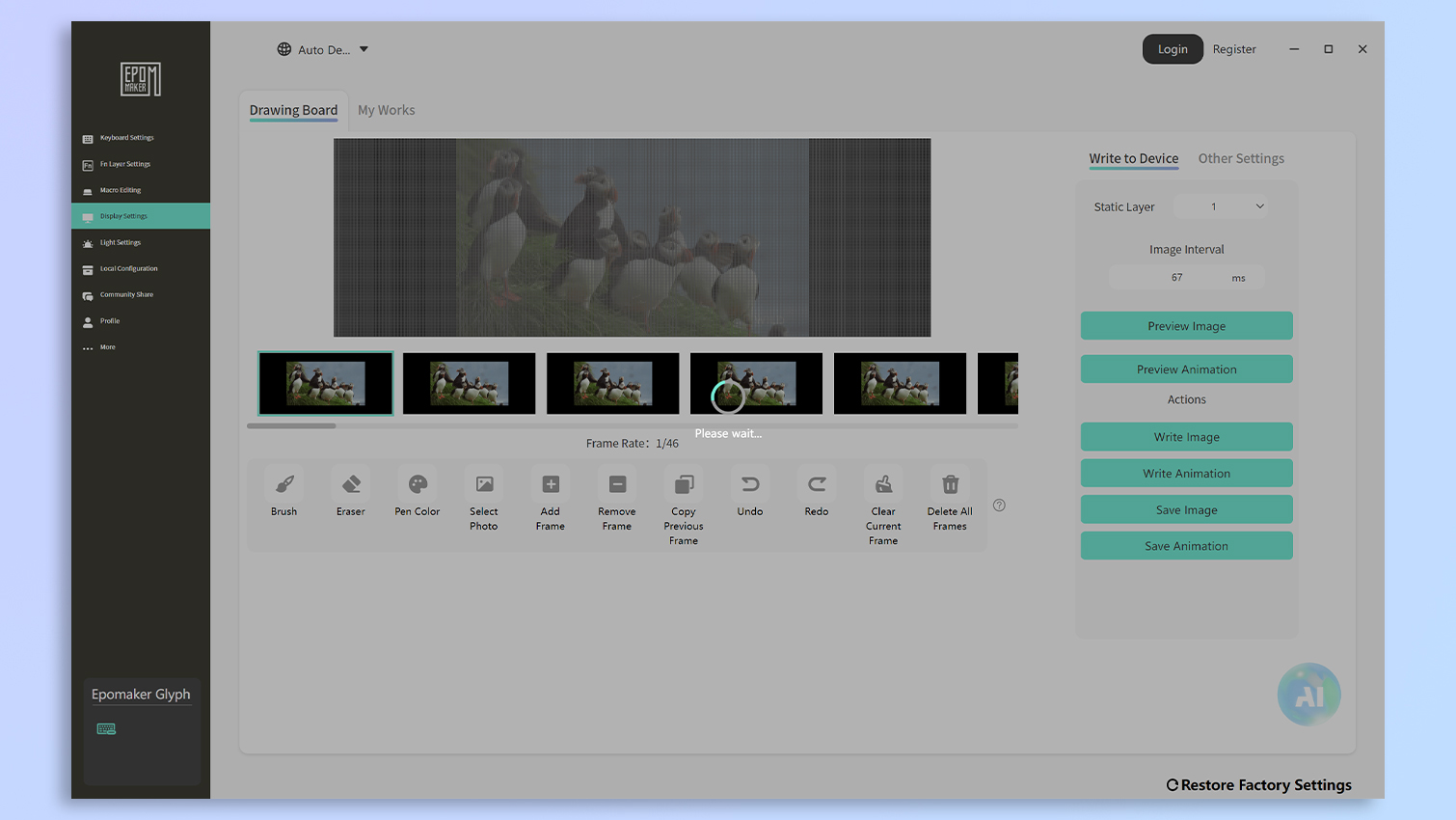The image size is (1456, 820).
Task: Open the AI assistant bubble
Action: click(1308, 695)
